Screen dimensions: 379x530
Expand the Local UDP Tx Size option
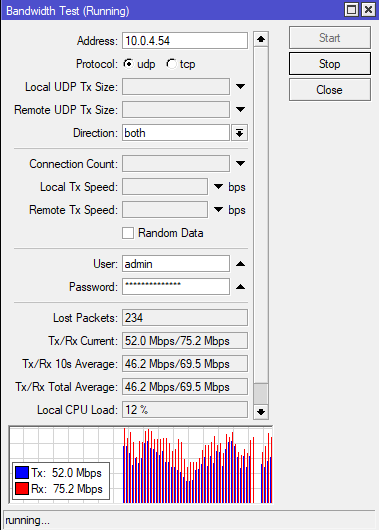coord(240,87)
